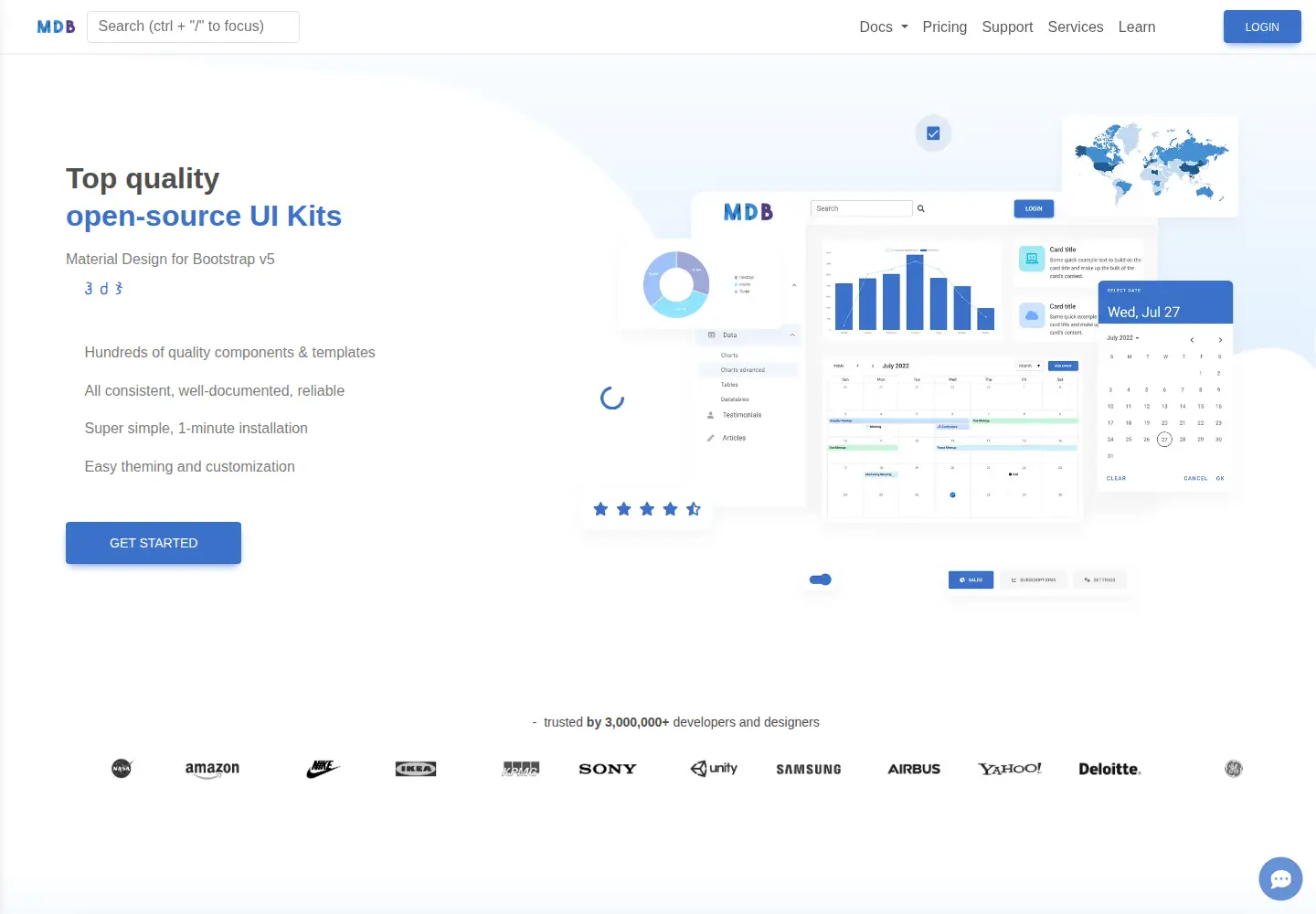Click 'Super simple, 1-minute installation' text
The height and width of the screenshot is (914, 1316).
pos(196,429)
